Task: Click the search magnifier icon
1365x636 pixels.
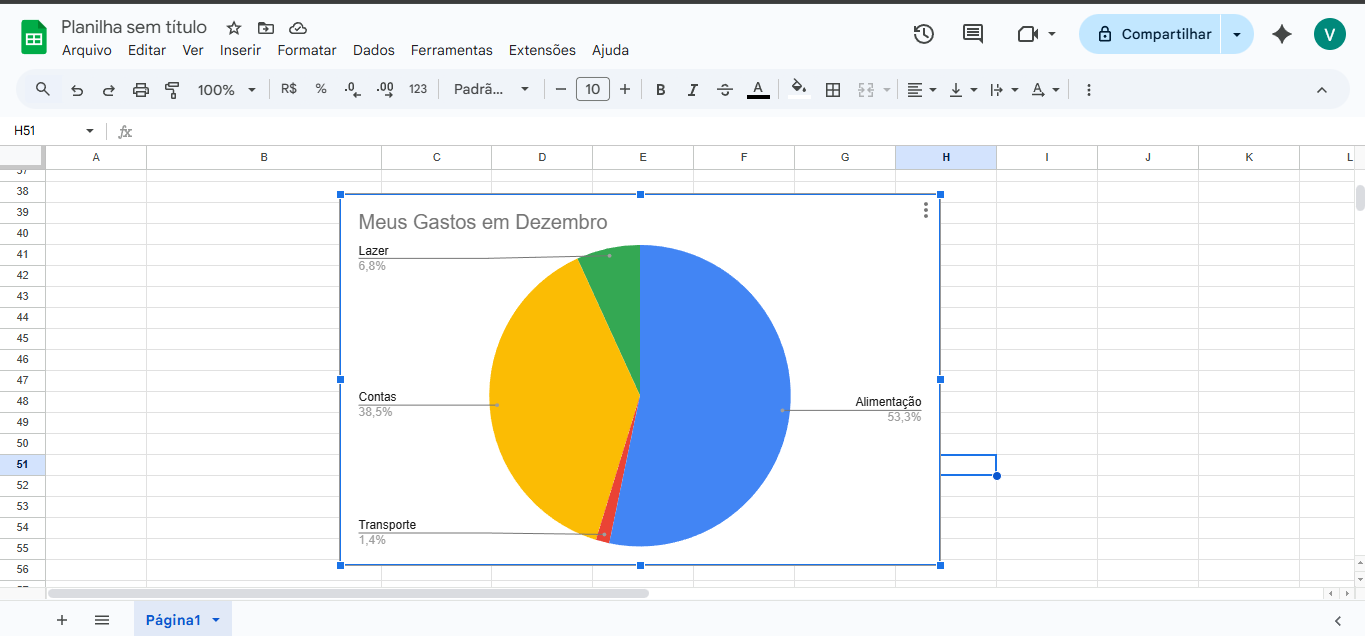Action: pos(43,89)
